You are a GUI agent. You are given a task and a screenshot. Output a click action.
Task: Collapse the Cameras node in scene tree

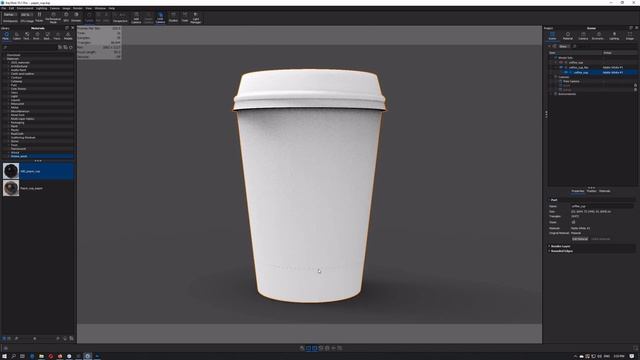[x=556, y=77]
